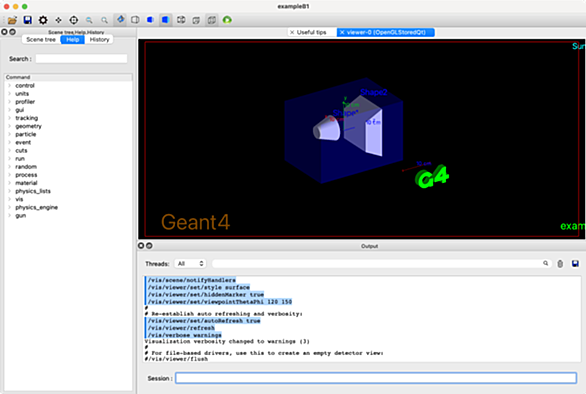Viewport: 586px width, 394px height.
Task: Close the Output dock panel
Action: click(x=141, y=246)
